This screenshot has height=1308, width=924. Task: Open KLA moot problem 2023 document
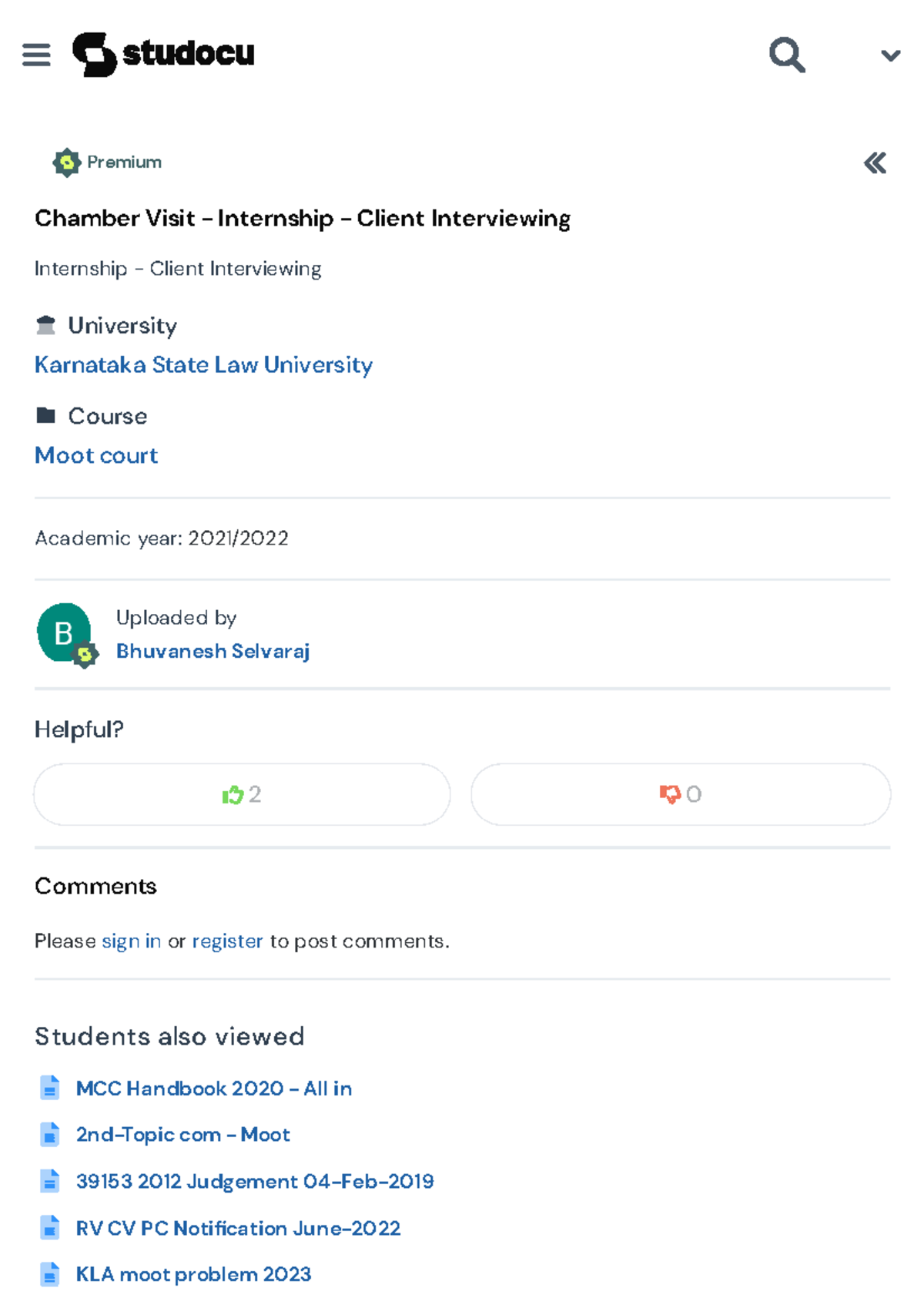[192, 1274]
